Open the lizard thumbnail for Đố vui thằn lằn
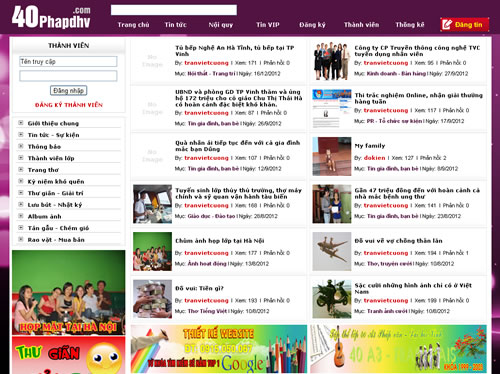Viewport: 500px width, 374px height. [332, 251]
